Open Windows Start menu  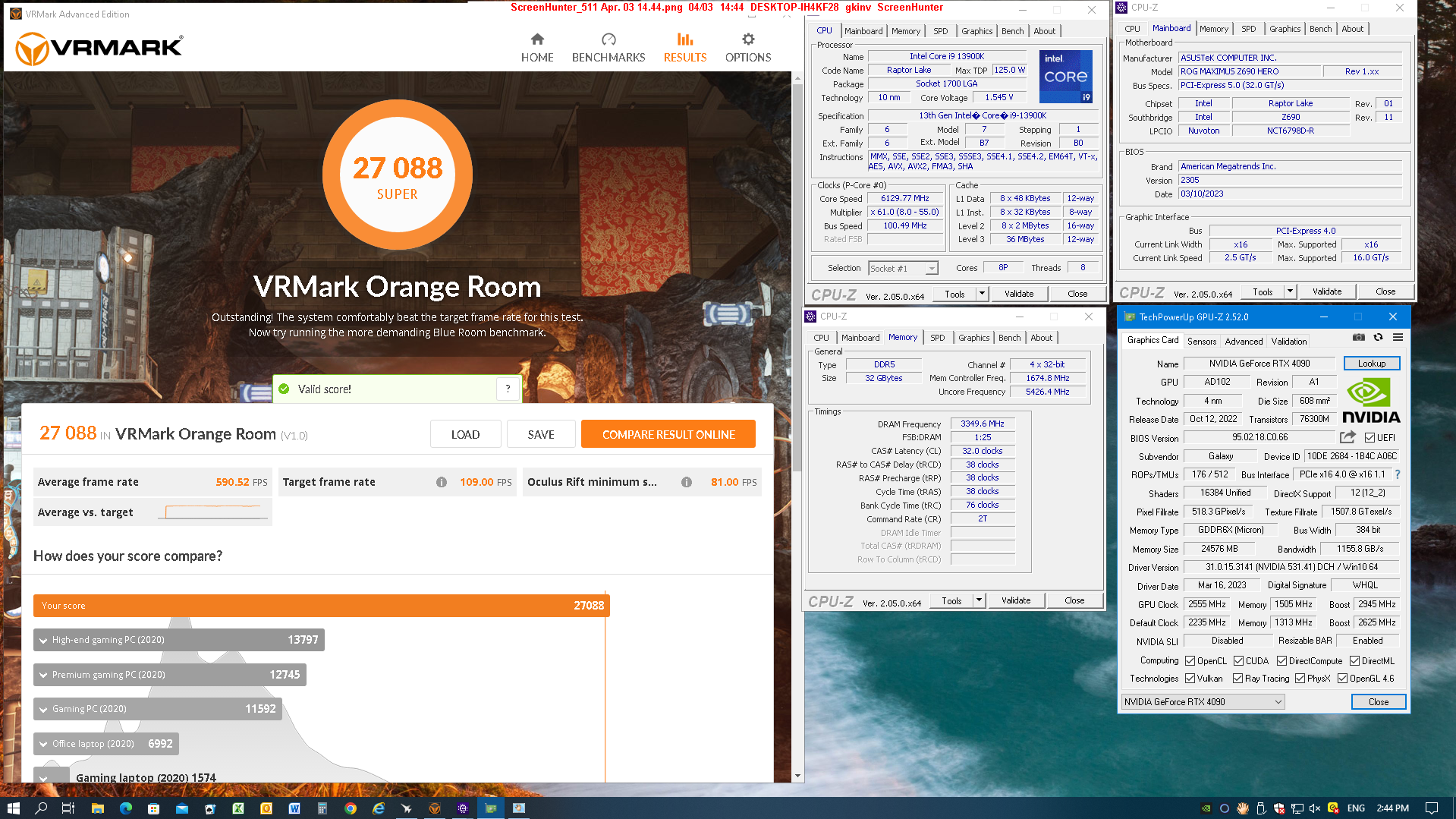13,808
